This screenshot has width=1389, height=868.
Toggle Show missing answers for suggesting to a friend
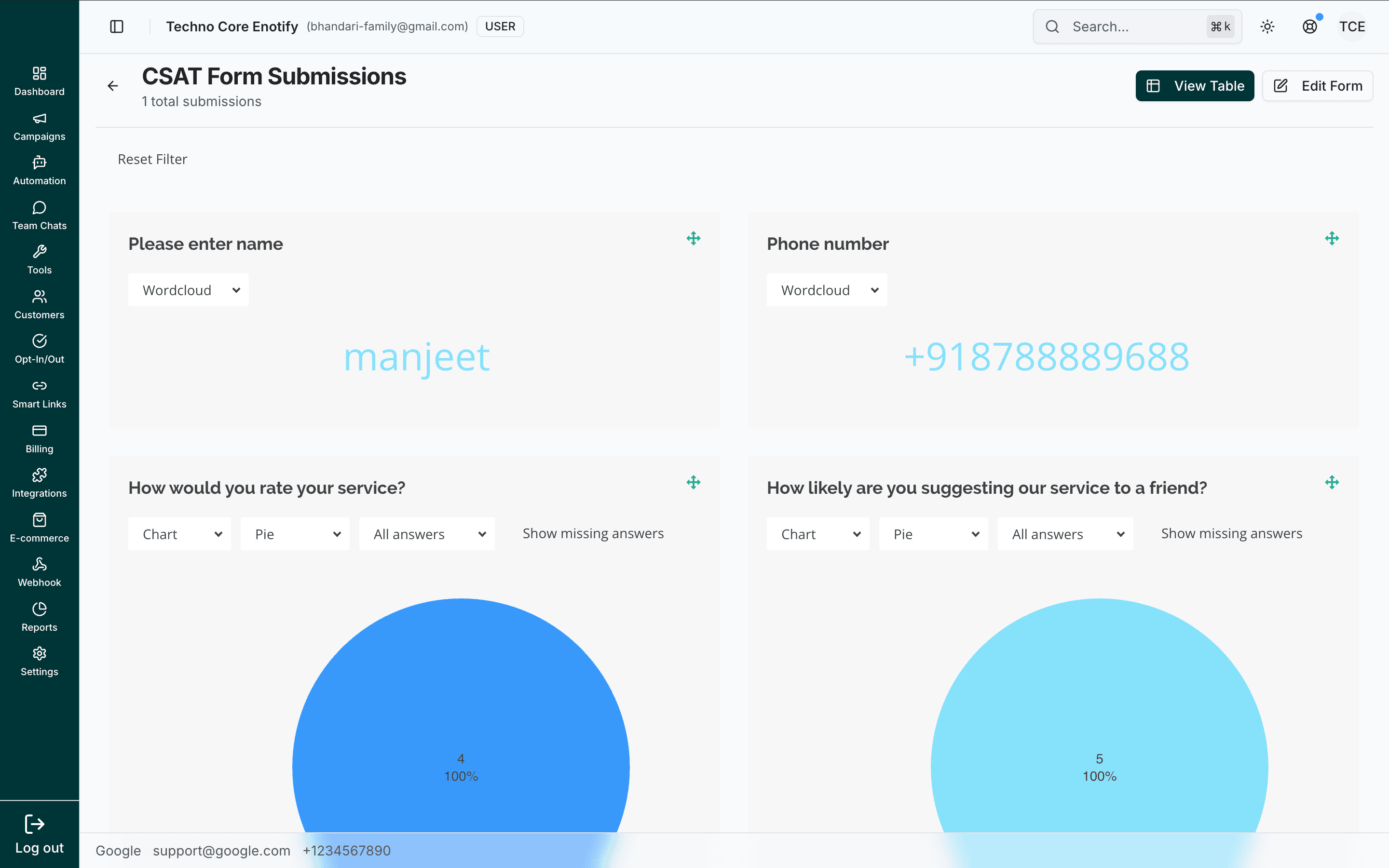(1232, 533)
